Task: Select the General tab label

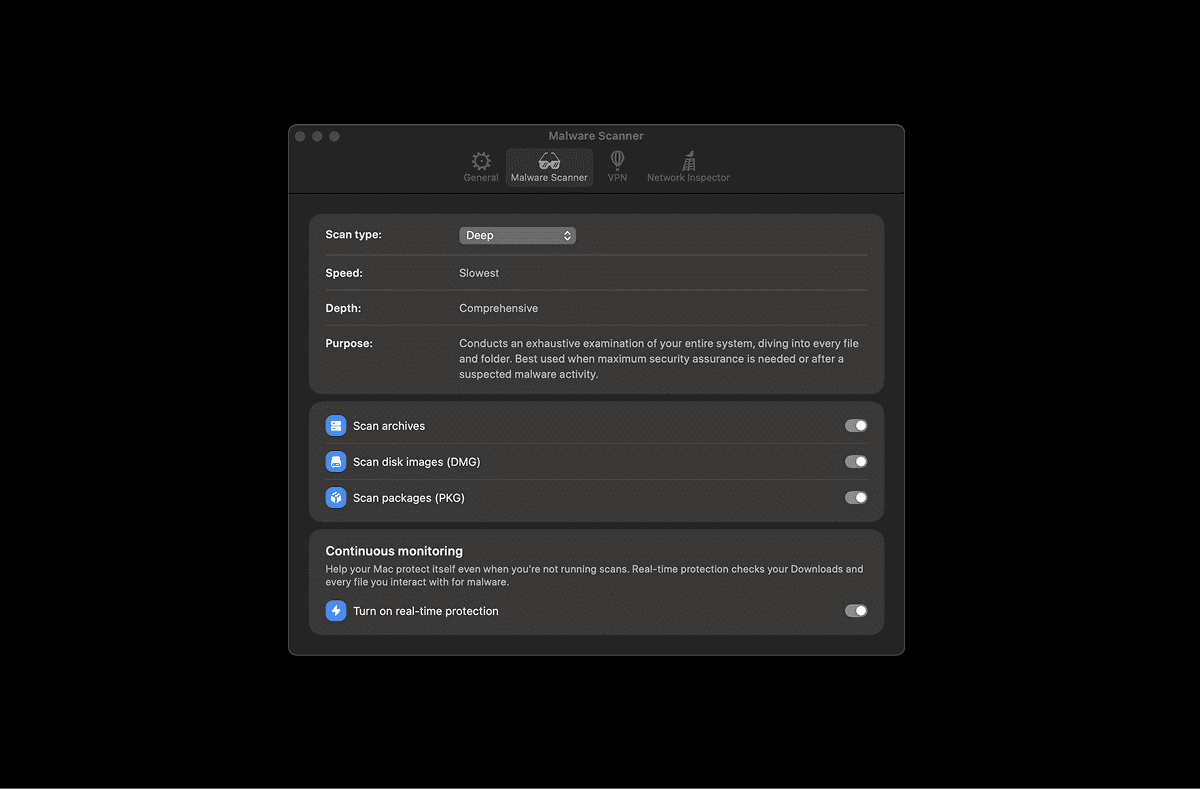Action: click(x=481, y=178)
